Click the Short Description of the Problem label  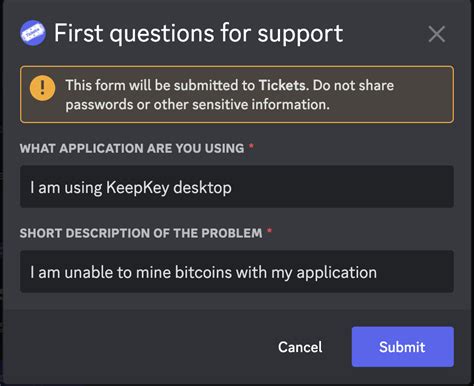pos(141,233)
